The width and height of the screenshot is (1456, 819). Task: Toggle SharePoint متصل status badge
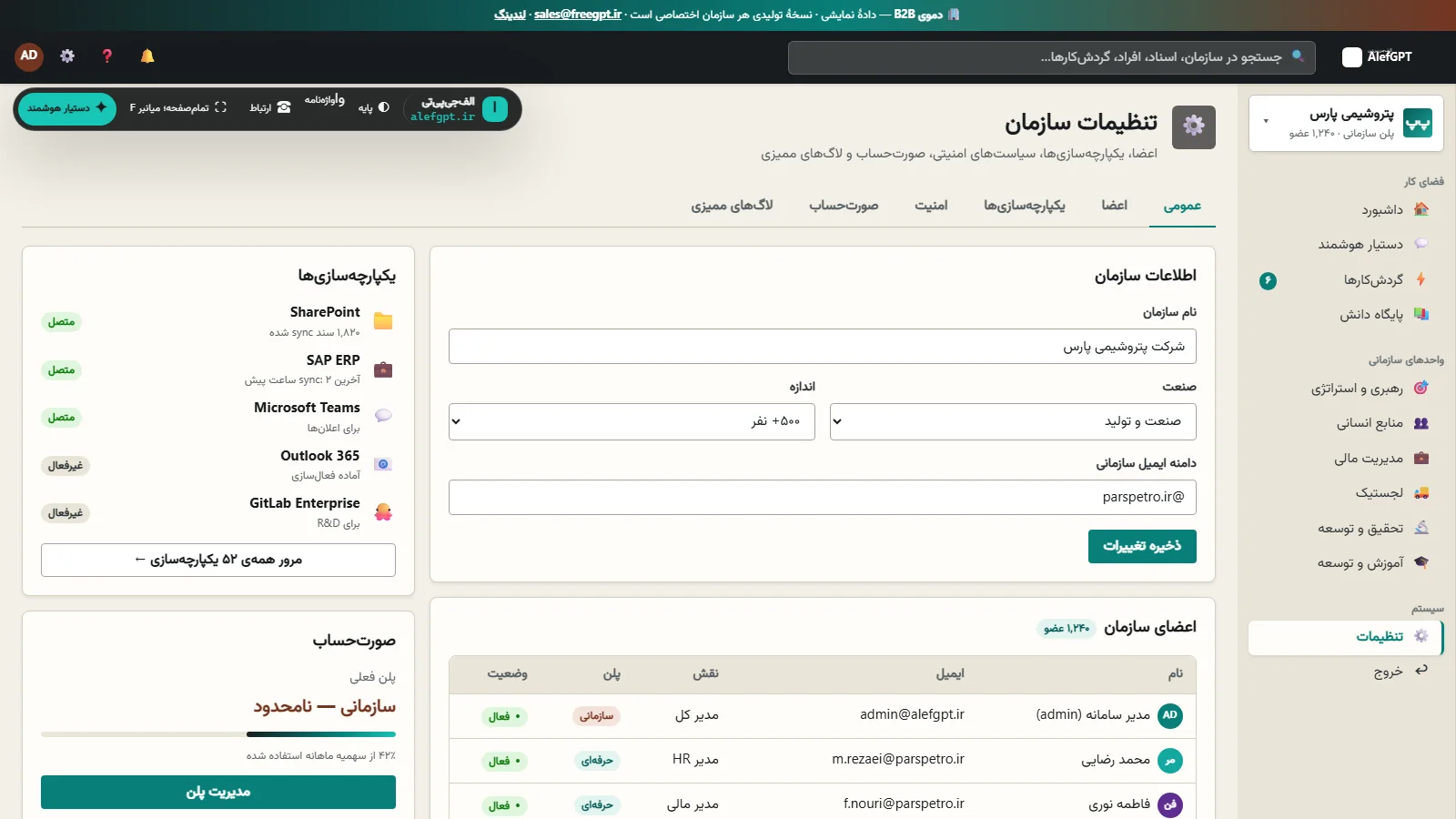tap(61, 322)
